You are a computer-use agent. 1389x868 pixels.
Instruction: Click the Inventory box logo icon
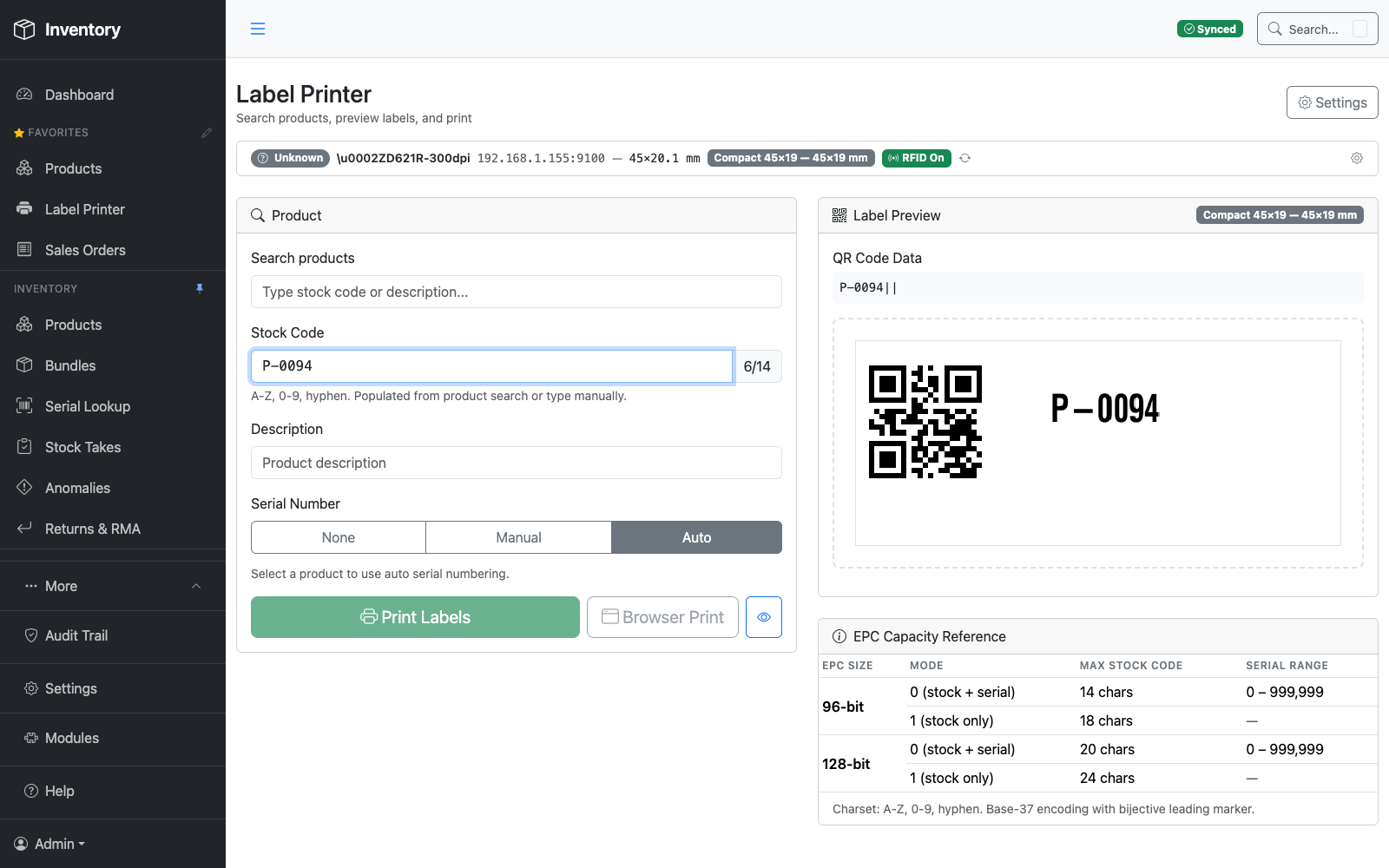point(24,30)
